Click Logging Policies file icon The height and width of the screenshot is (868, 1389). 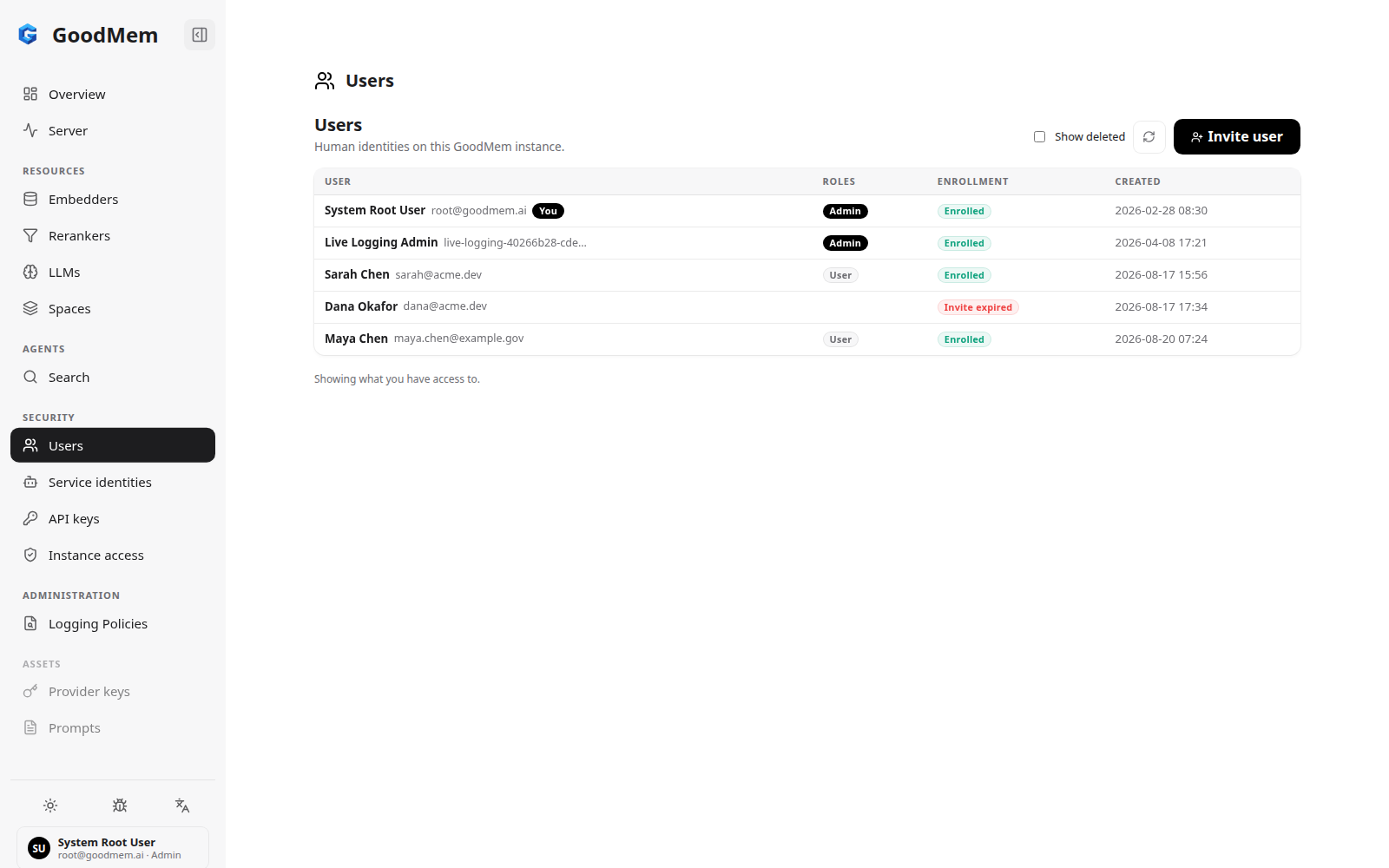point(30,623)
